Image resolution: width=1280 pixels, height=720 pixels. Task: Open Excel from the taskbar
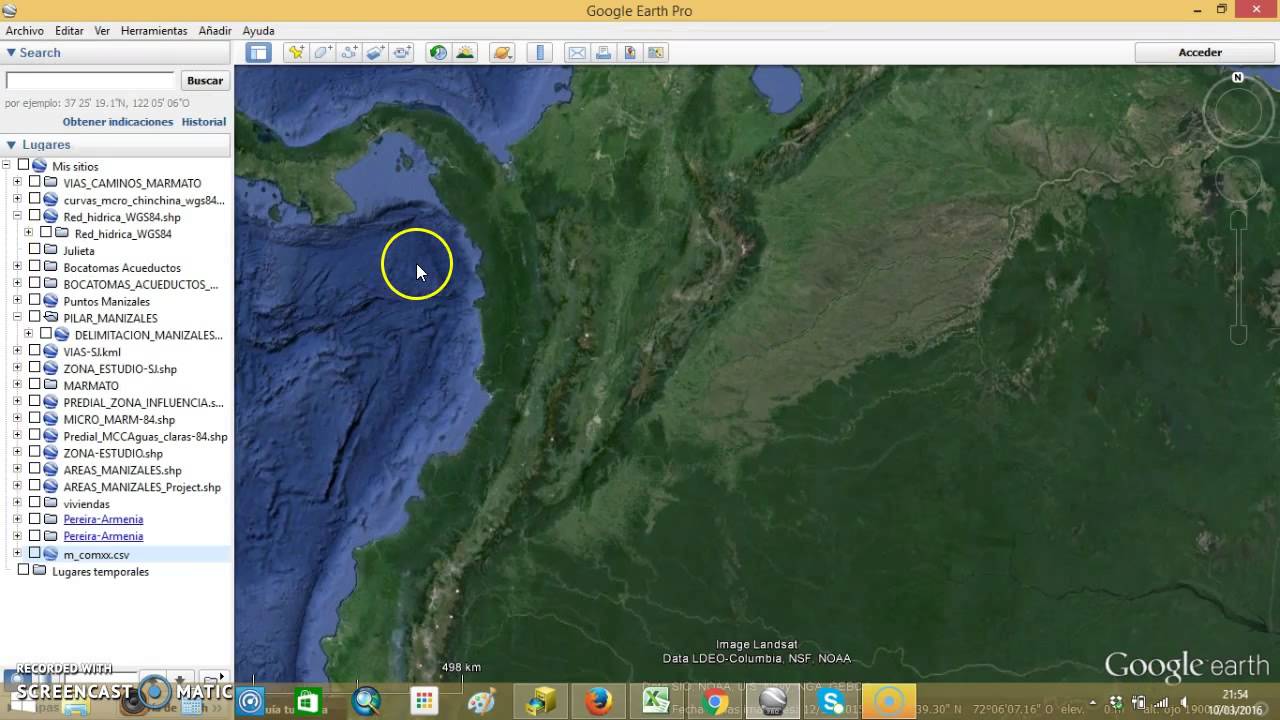tap(656, 702)
